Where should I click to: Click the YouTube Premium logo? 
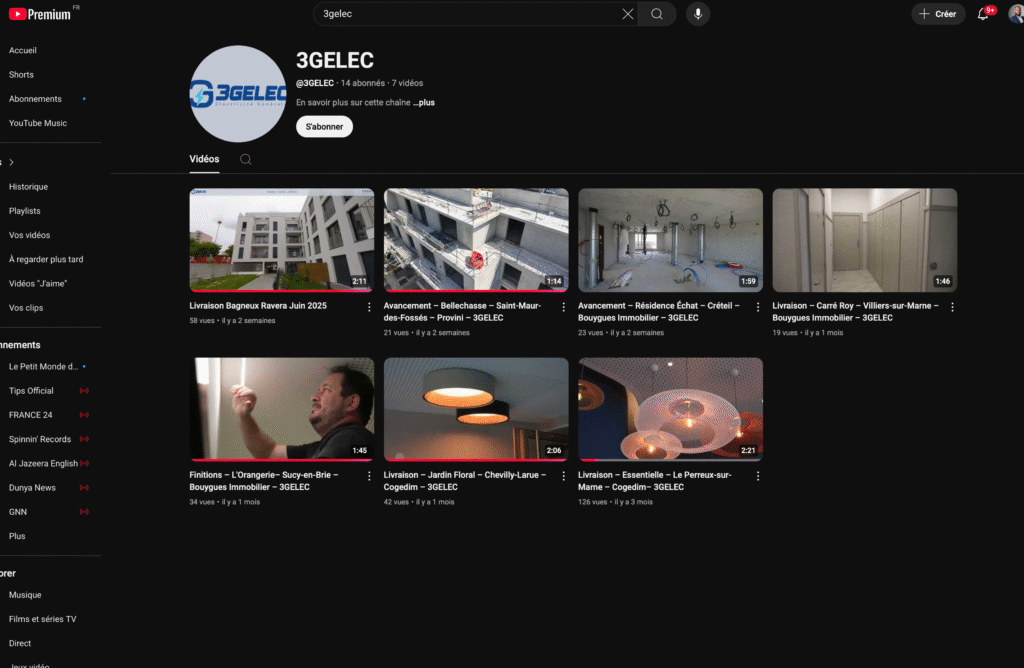coord(40,14)
